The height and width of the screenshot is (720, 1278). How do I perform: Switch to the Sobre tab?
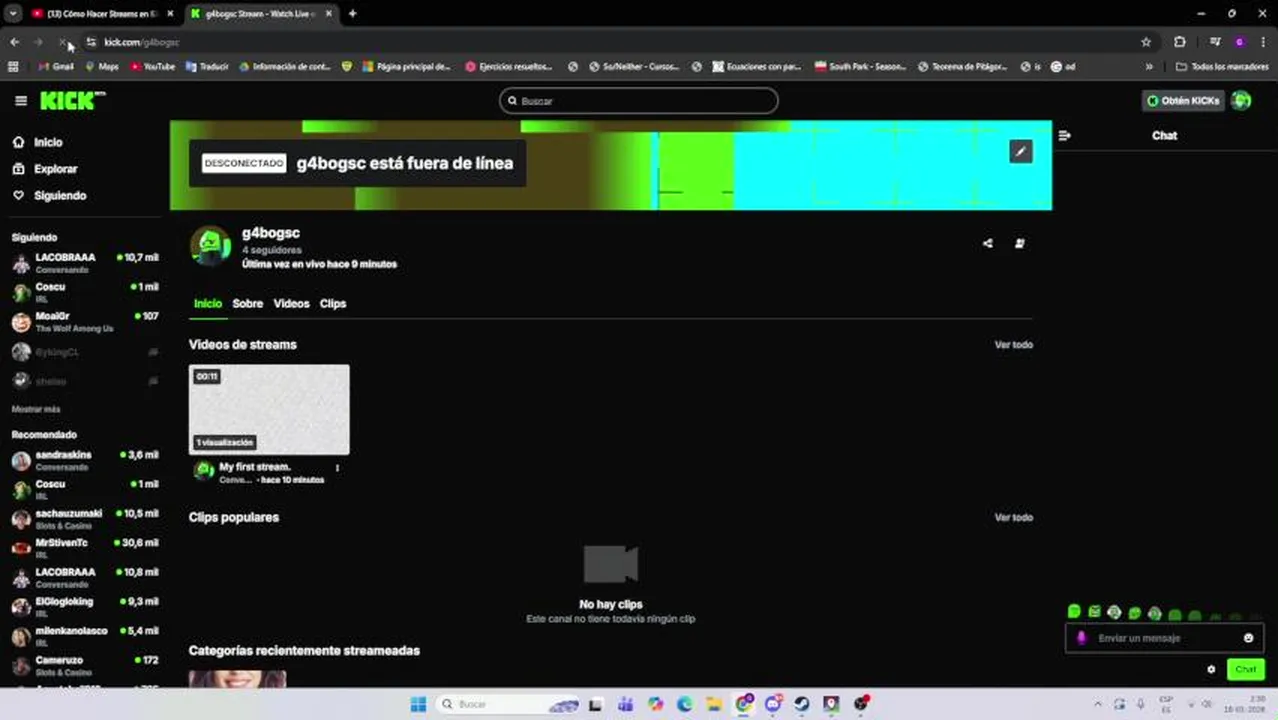(248, 303)
